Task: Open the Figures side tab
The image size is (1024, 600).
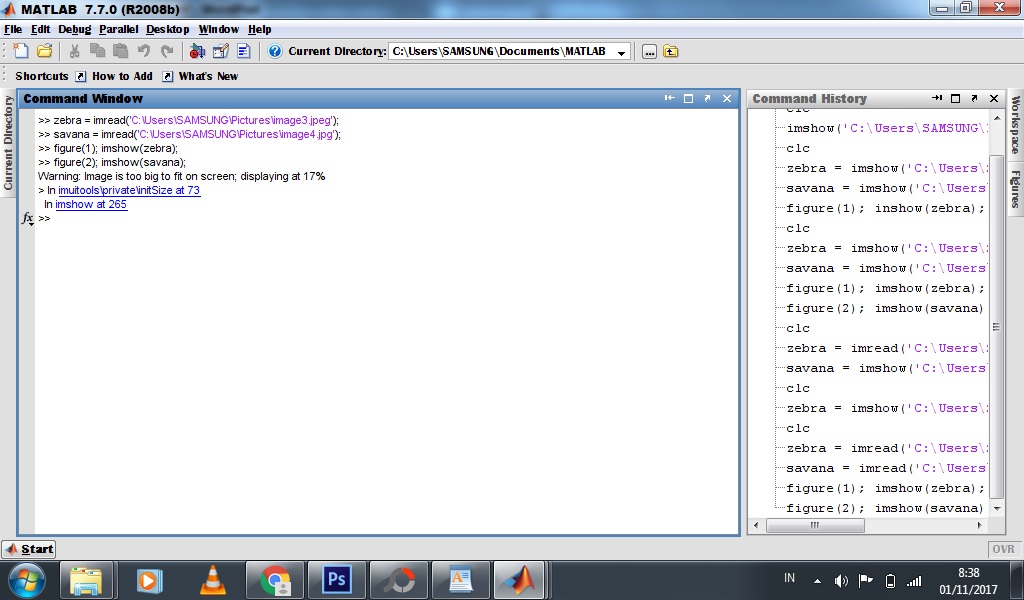Action: [1016, 189]
